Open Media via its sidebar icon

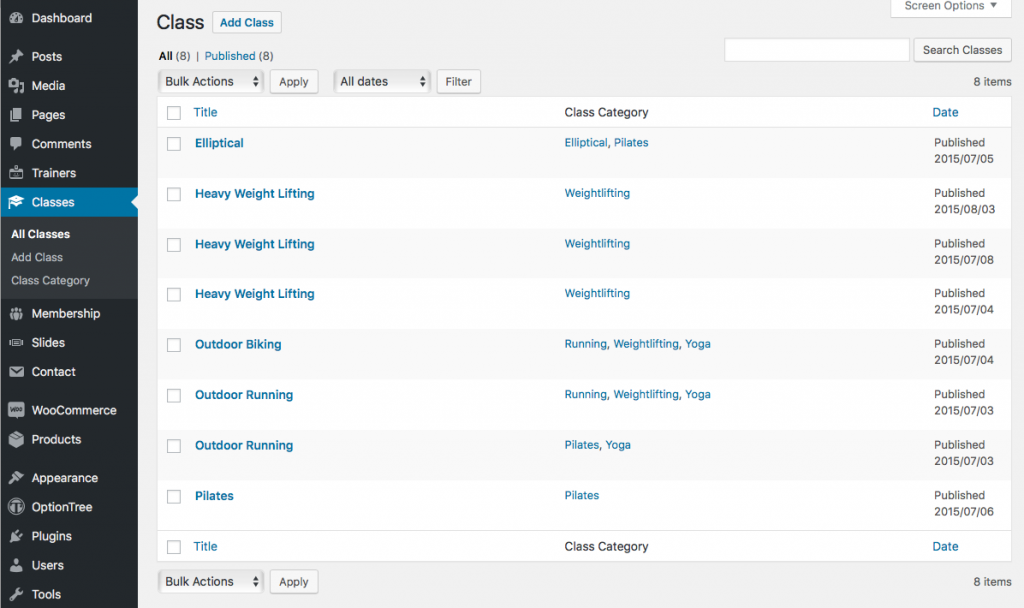pos(16,86)
